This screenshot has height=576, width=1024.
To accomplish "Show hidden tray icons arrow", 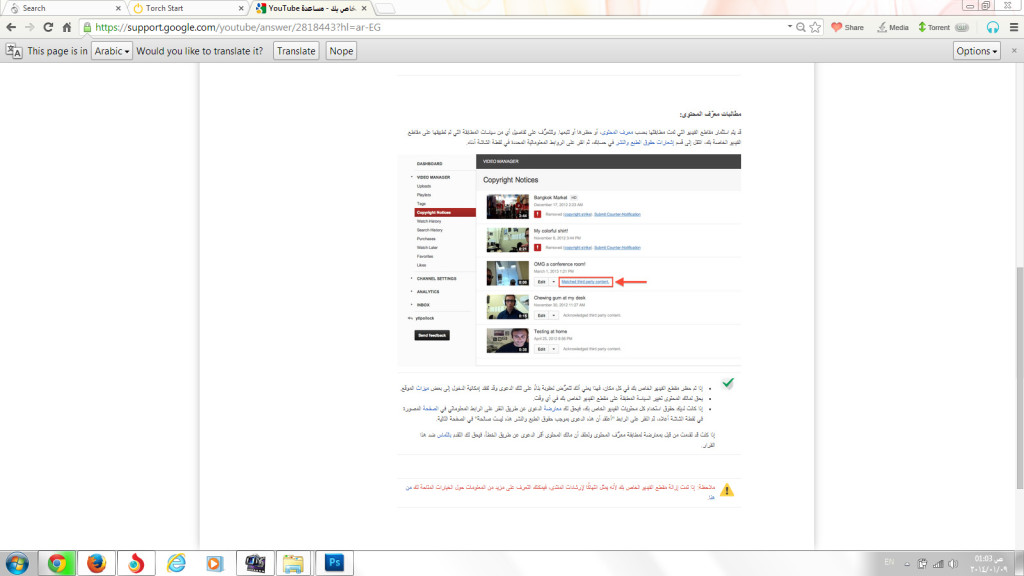I will click(x=907, y=564).
